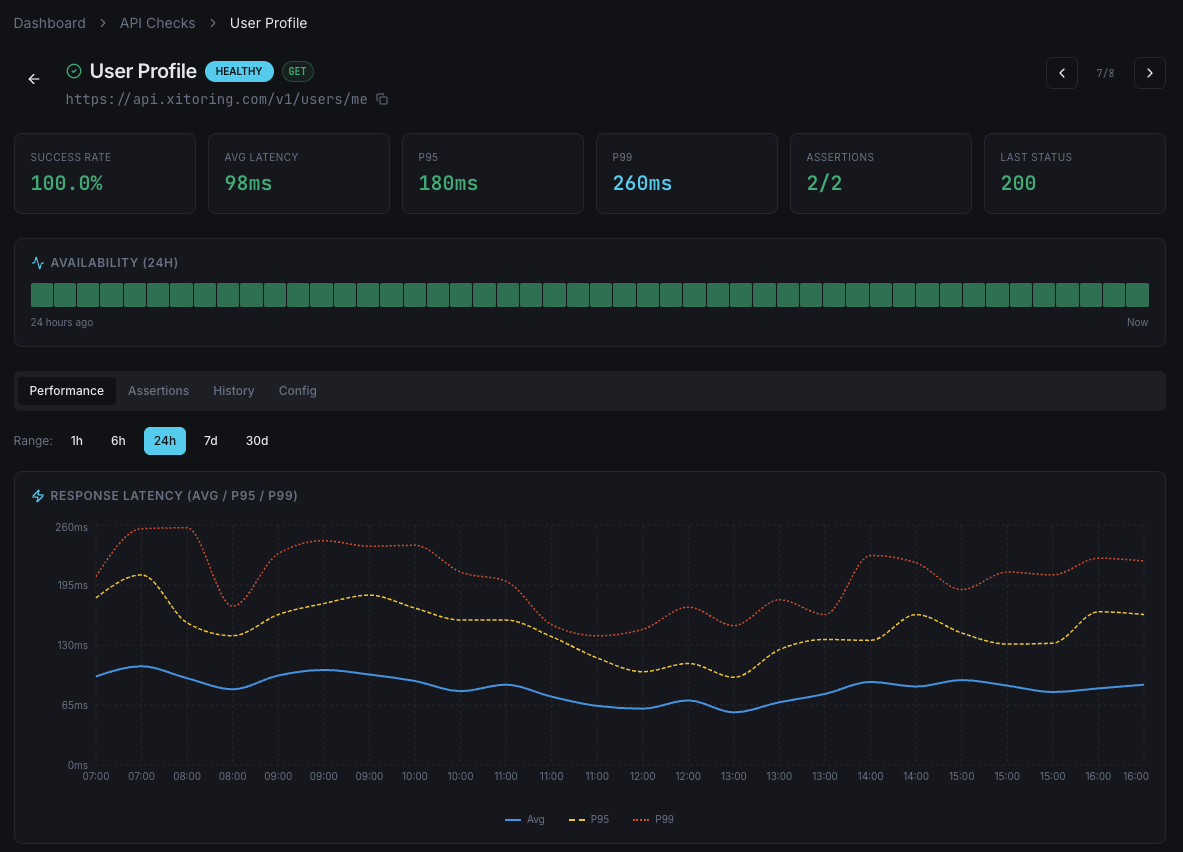Screen dimensions: 1183x852
Task: Select the 1h time range
Action: click(x=76, y=440)
